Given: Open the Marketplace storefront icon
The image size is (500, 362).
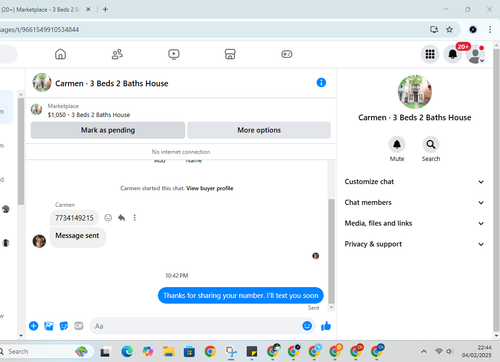Looking at the screenshot, I should [230, 54].
